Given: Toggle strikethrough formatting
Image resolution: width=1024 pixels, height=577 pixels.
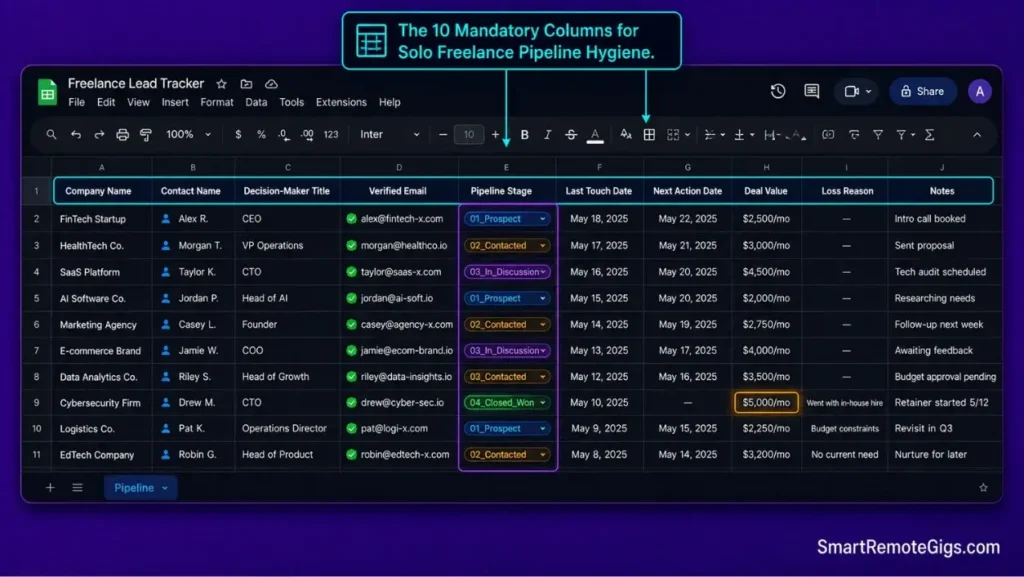Looking at the screenshot, I should [571, 134].
